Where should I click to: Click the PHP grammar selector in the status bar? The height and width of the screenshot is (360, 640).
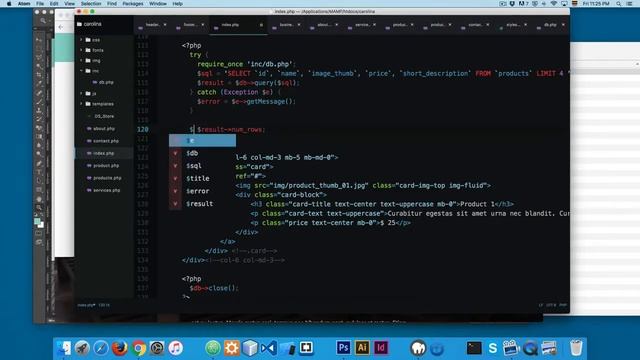pyautogui.click(x=563, y=305)
